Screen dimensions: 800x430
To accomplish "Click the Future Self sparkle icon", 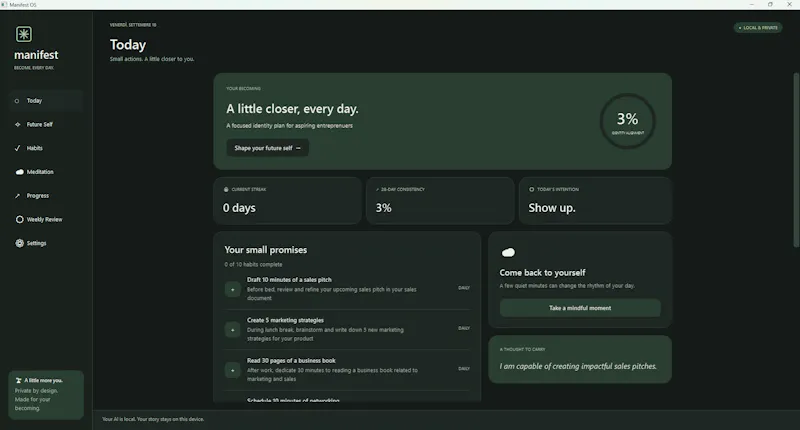I will tap(17, 124).
